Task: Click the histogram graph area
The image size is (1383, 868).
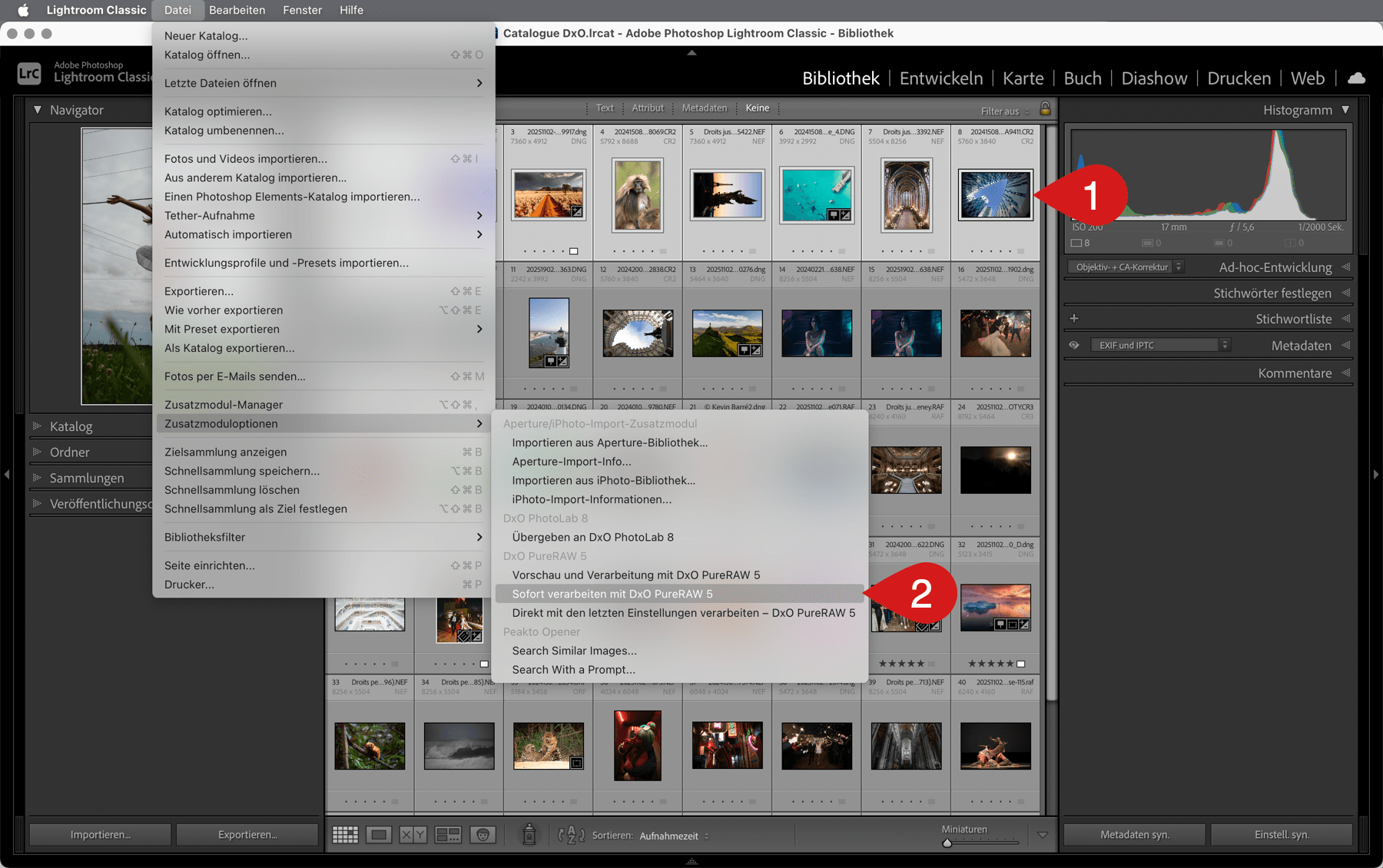Action: (1208, 176)
